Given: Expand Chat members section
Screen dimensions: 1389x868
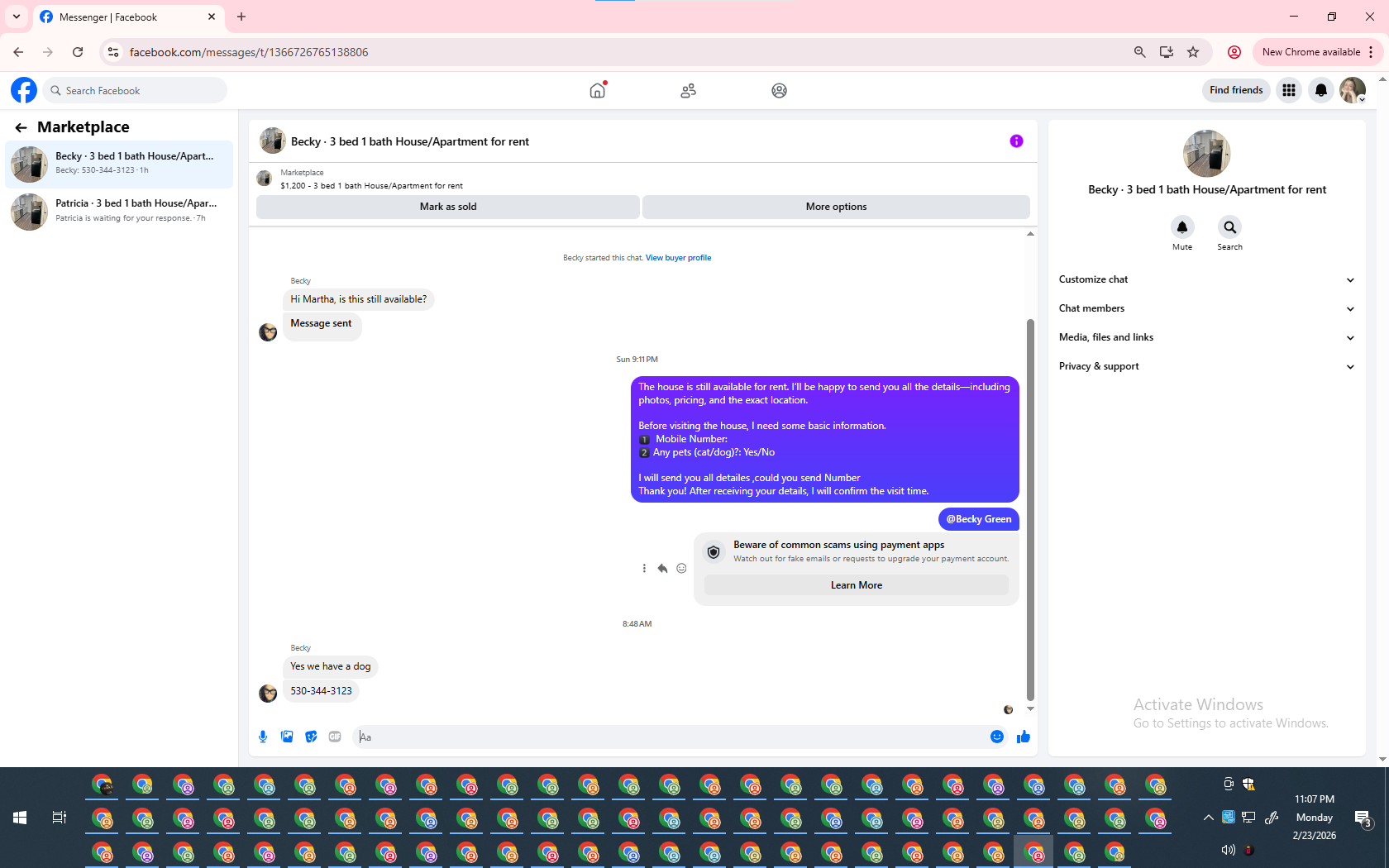Looking at the screenshot, I should point(1206,308).
